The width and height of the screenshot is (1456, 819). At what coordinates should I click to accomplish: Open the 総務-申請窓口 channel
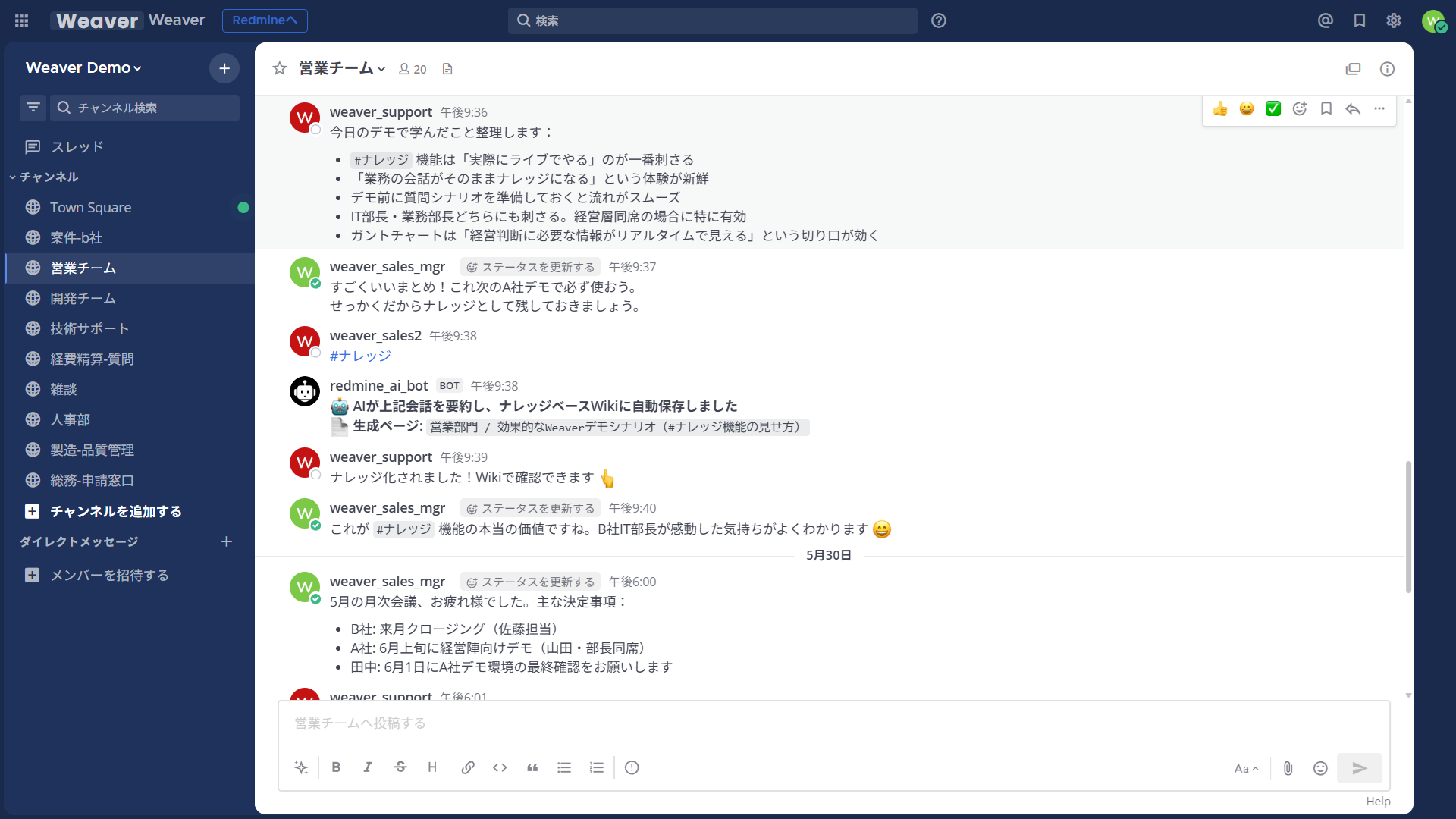[129, 480]
